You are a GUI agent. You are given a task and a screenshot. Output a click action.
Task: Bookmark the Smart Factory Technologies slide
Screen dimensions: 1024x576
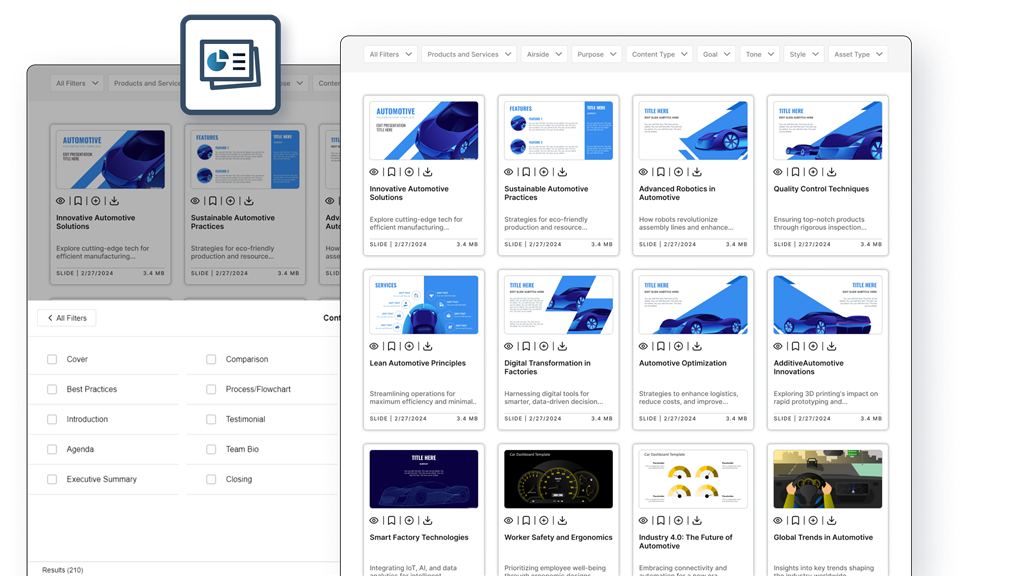pyautogui.click(x=391, y=521)
